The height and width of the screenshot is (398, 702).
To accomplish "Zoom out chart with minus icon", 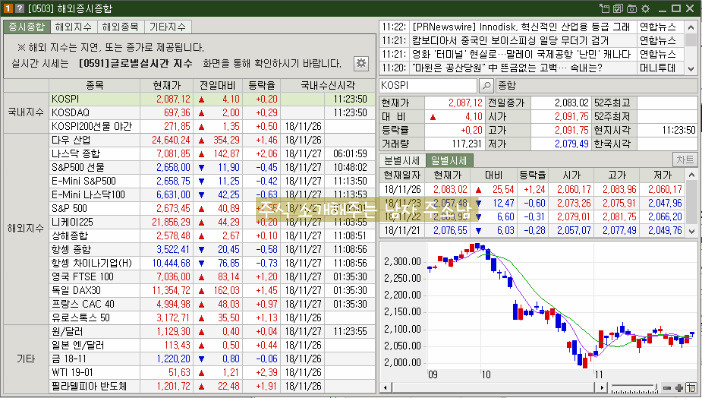I will [x=667, y=388].
